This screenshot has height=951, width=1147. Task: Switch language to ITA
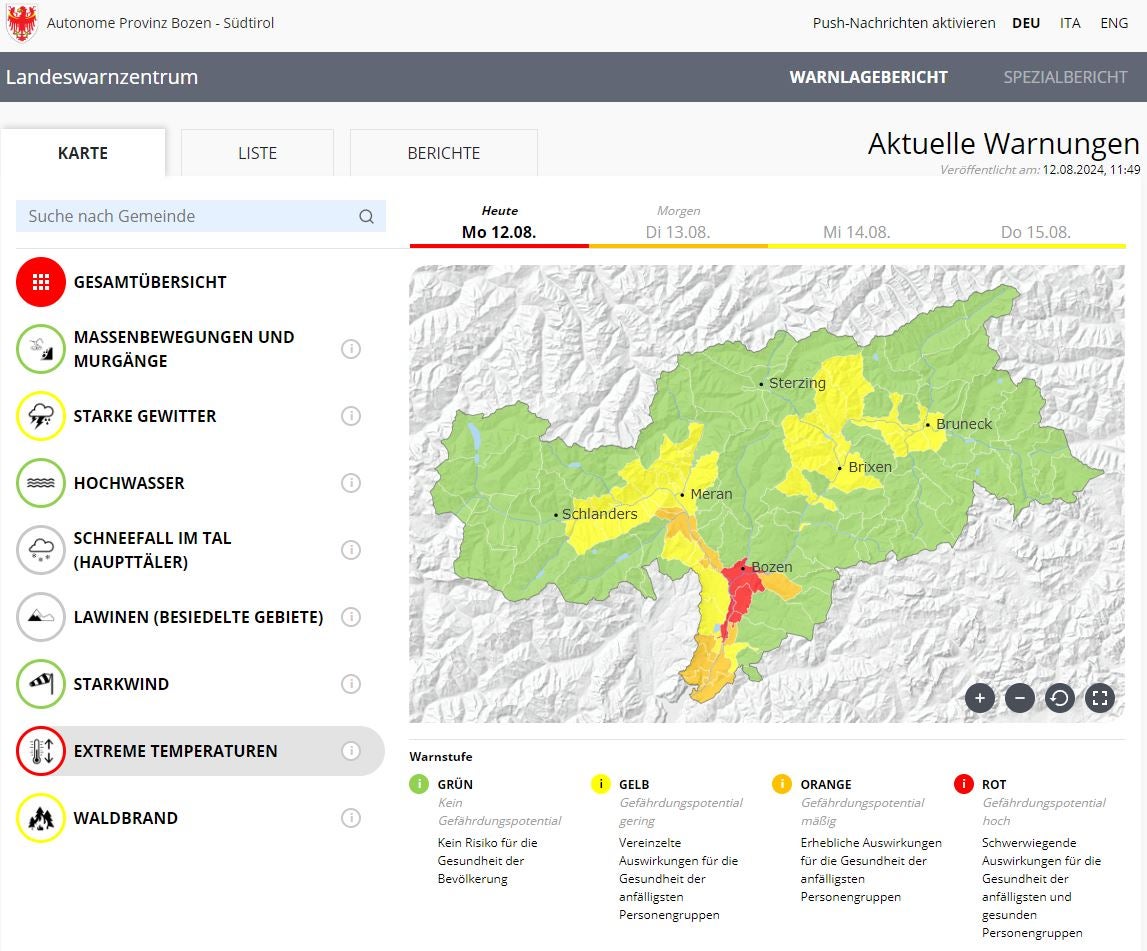1070,23
